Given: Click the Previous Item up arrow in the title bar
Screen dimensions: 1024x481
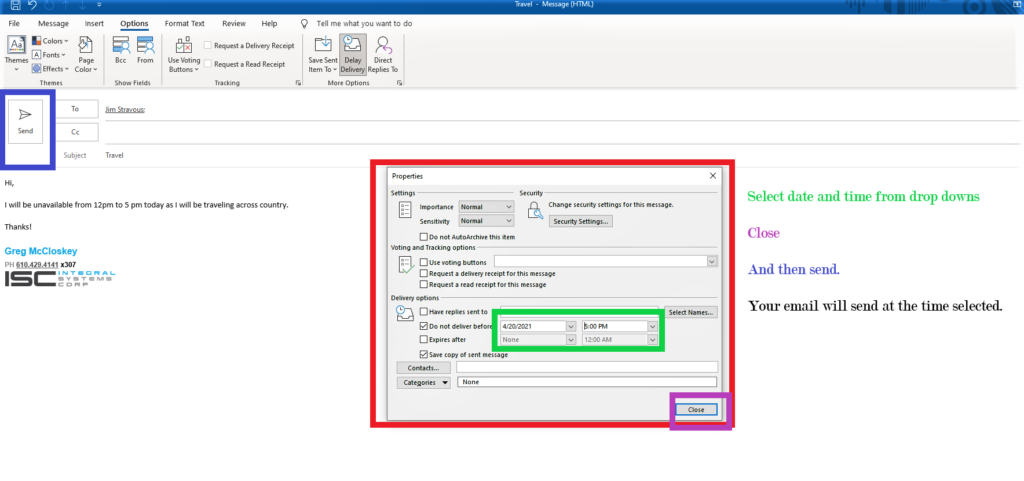Looking at the screenshot, I should pyautogui.click(x=65, y=5).
